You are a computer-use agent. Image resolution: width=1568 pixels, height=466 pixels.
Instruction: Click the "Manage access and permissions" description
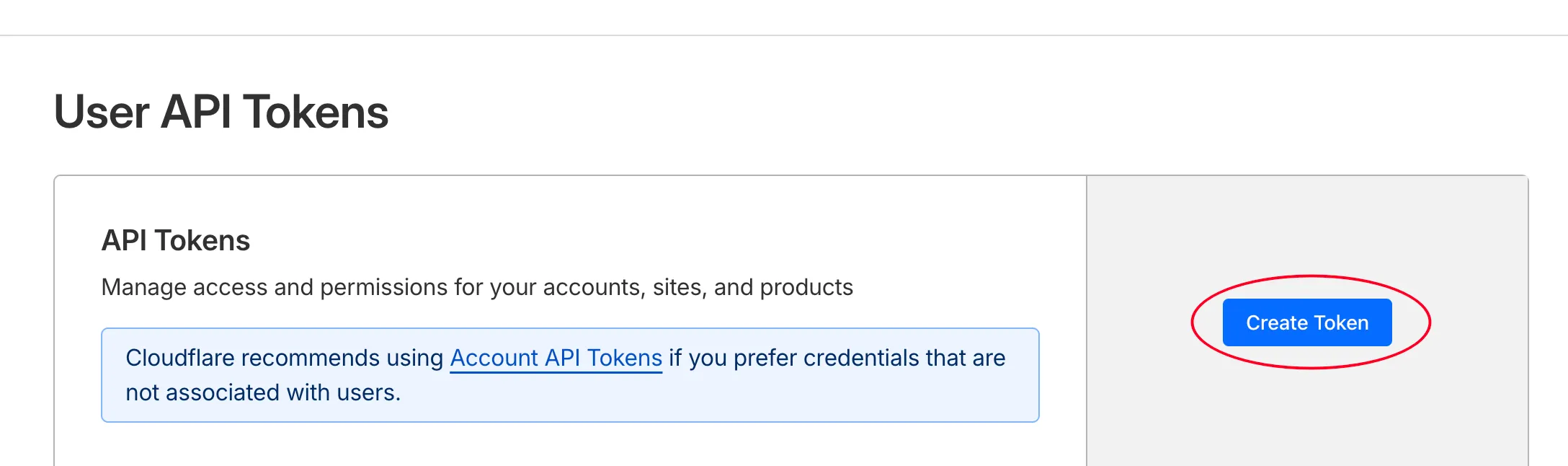(x=477, y=287)
